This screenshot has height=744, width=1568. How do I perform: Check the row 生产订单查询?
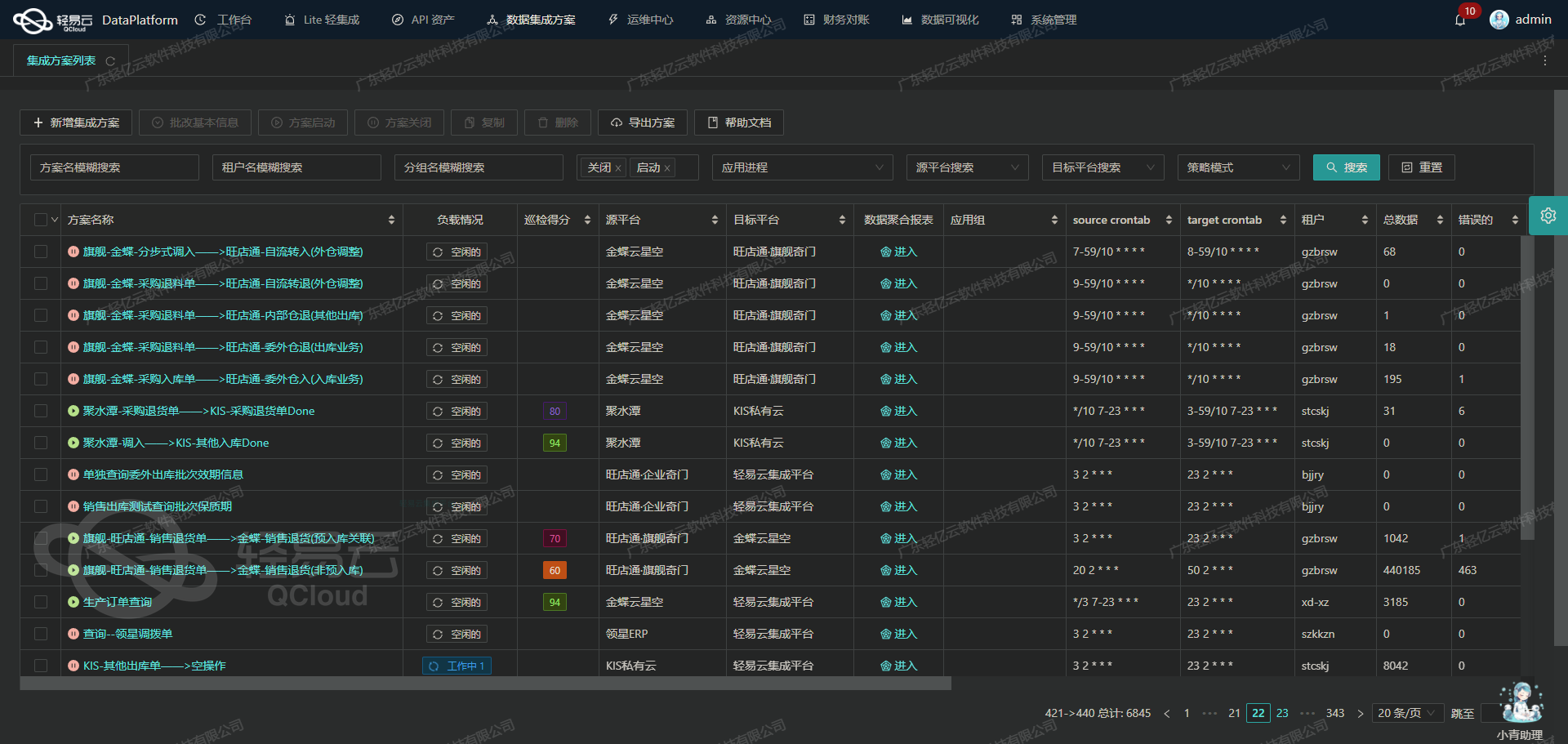(41, 602)
